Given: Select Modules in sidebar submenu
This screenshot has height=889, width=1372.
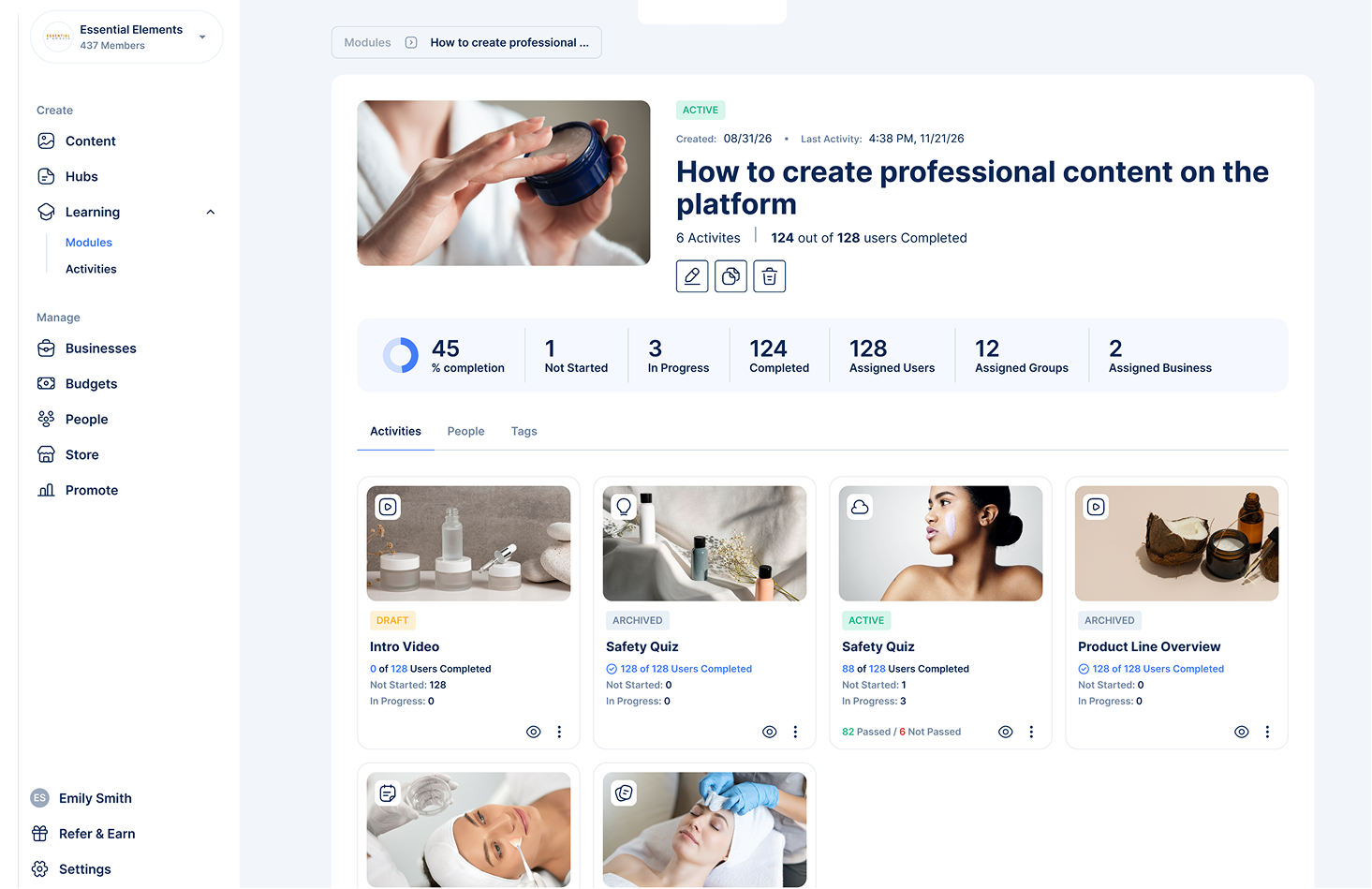Looking at the screenshot, I should point(89,243).
